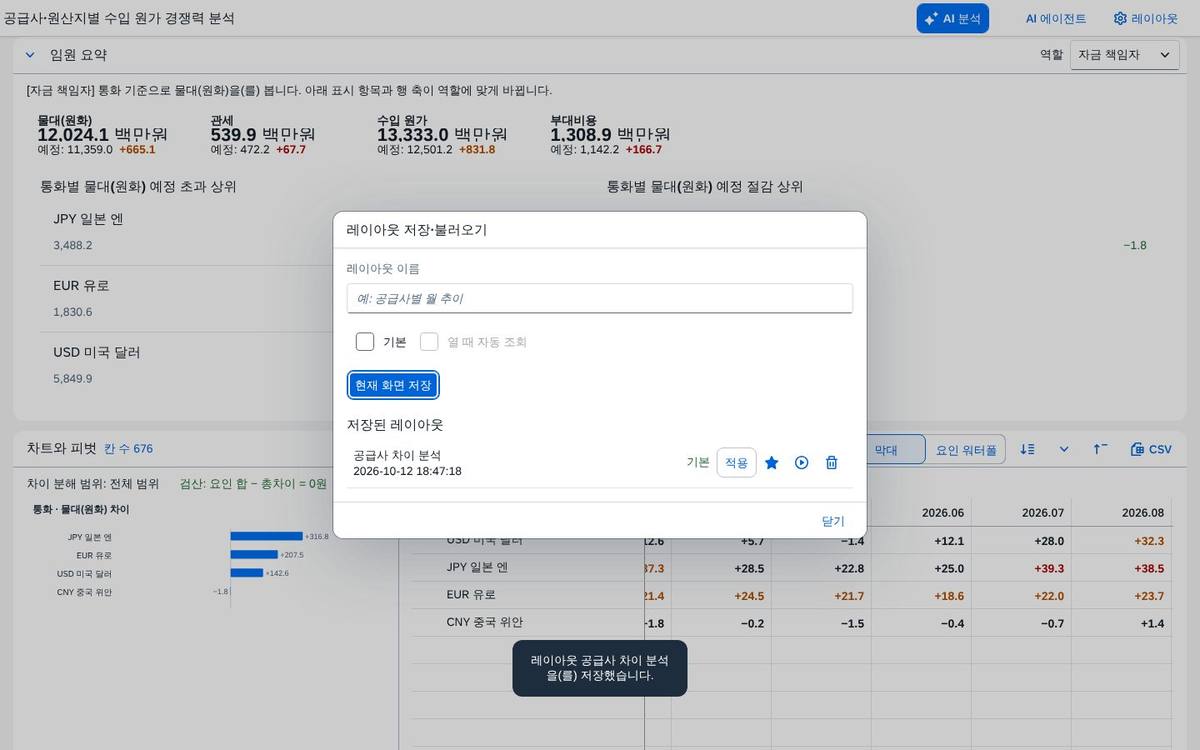
Task: Select JPY 일본 엔 in overrun list
Action: tap(88, 219)
